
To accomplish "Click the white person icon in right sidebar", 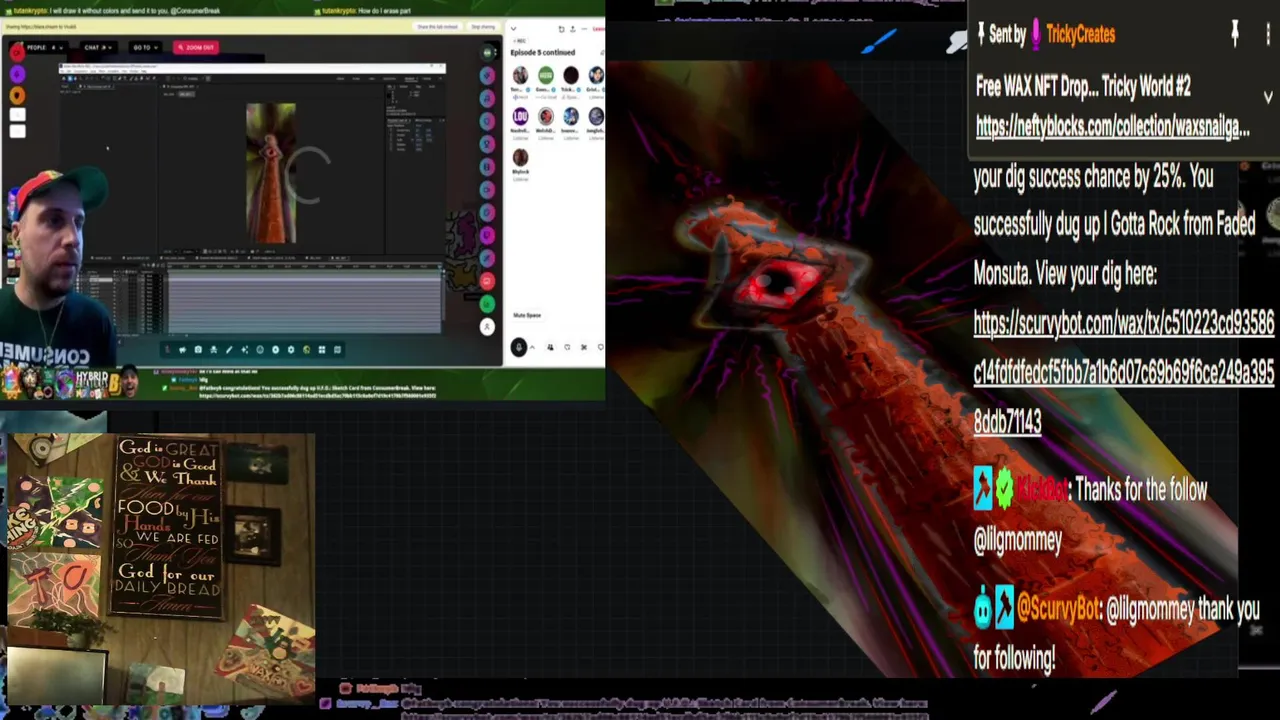I will coord(487,327).
